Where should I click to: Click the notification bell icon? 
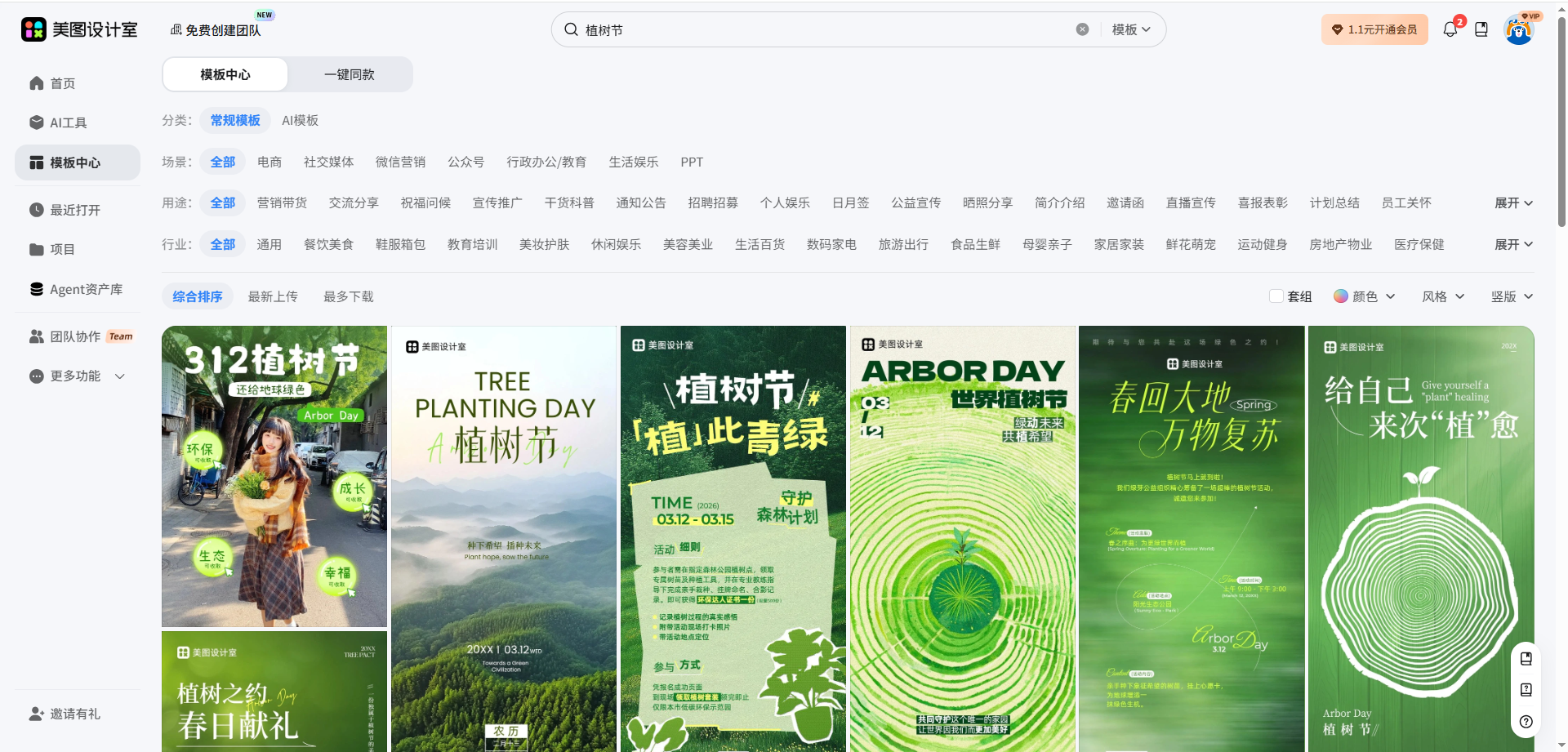click(1450, 29)
